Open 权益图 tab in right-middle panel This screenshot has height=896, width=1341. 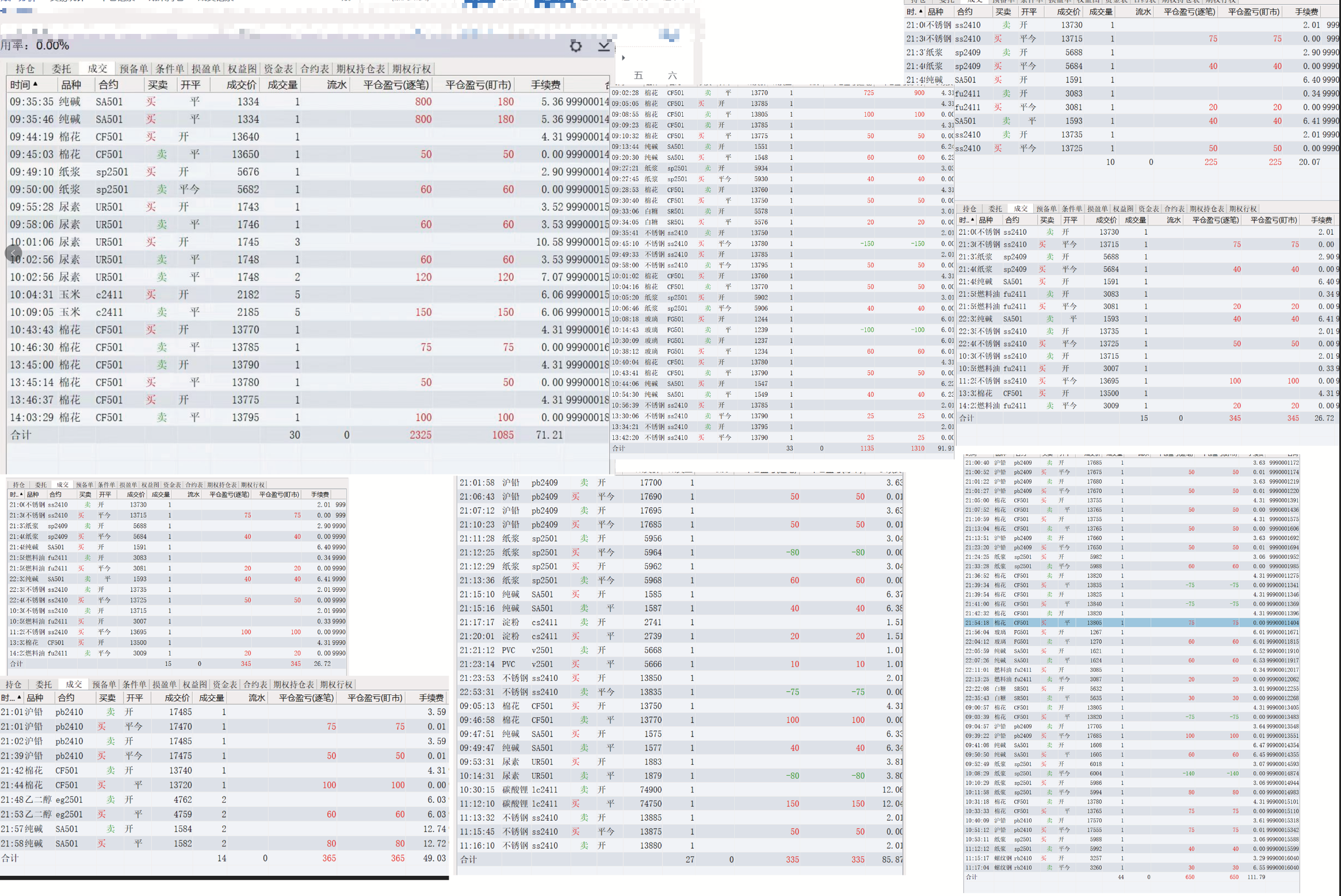1122,209
